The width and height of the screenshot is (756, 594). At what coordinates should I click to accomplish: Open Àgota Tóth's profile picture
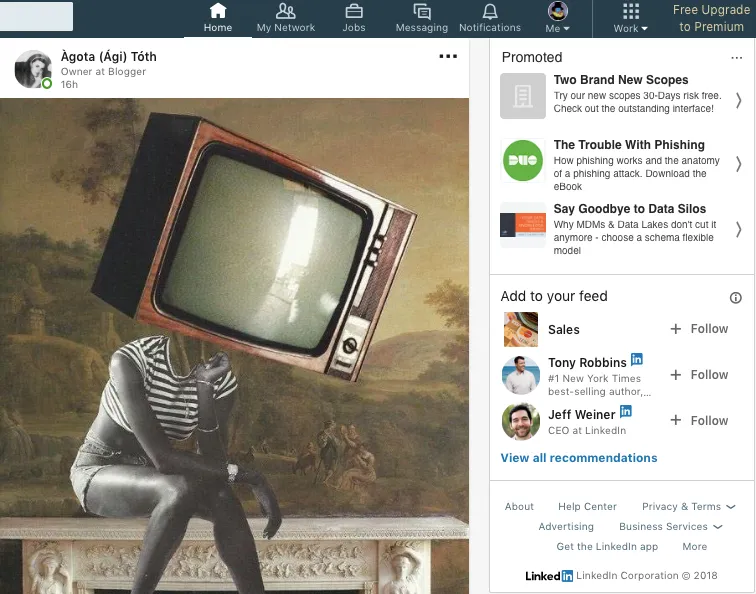(x=33, y=69)
